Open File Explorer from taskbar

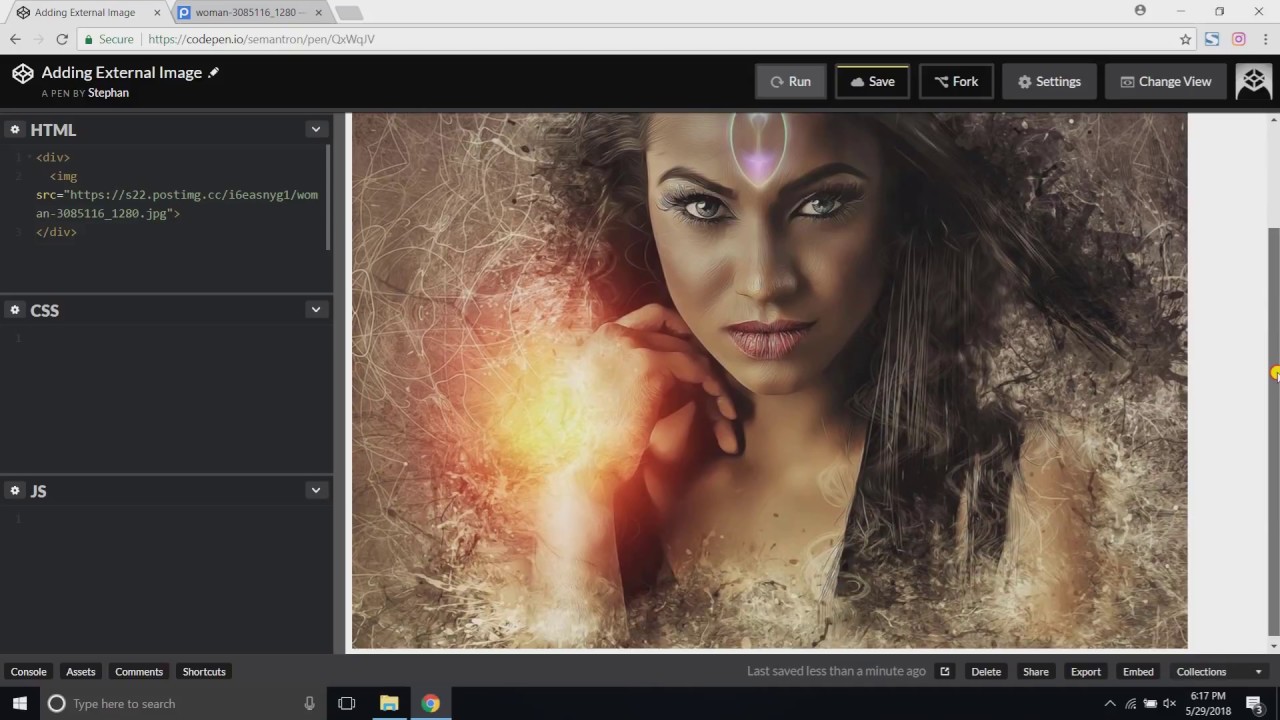pyautogui.click(x=389, y=703)
